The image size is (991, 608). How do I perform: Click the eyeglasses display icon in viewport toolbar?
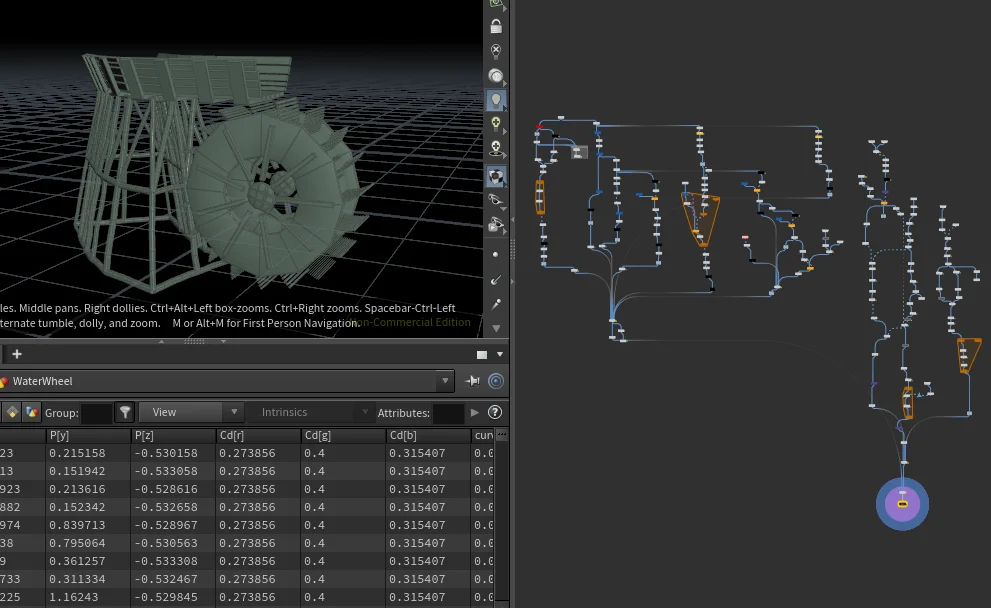(496, 201)
